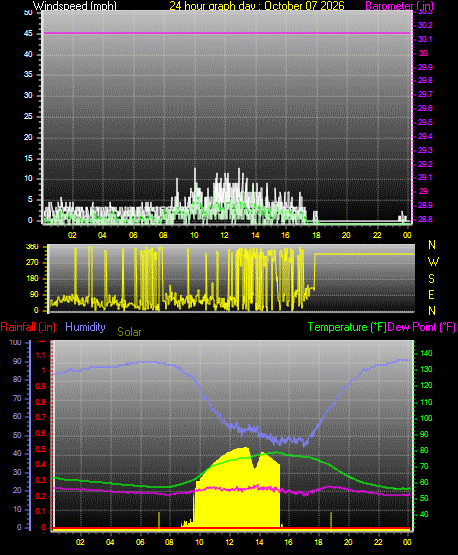Click the 70 value on humidity axis
The height and width of the screenshot is (555, 458).
[17, 399]
